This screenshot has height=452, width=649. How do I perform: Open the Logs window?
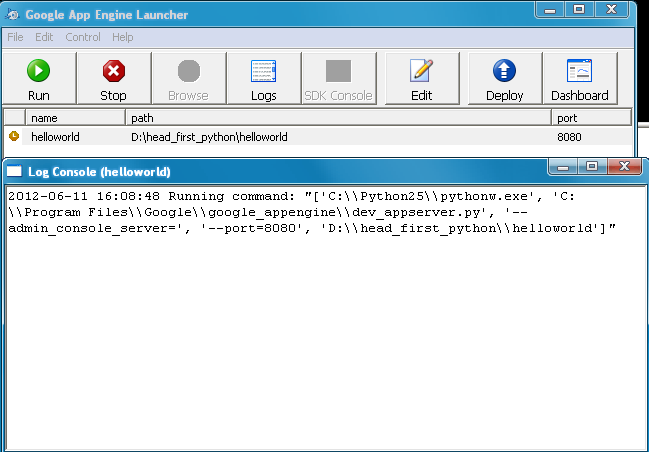[264, 78]
